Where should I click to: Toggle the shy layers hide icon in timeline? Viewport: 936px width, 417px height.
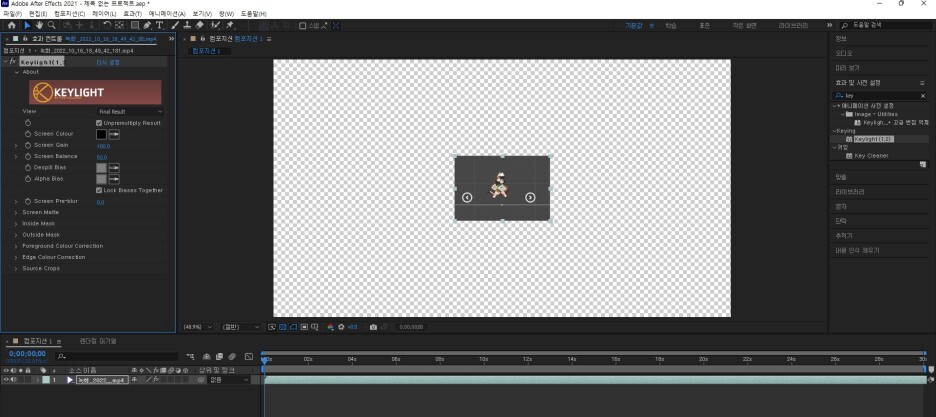tap(207, 356)
